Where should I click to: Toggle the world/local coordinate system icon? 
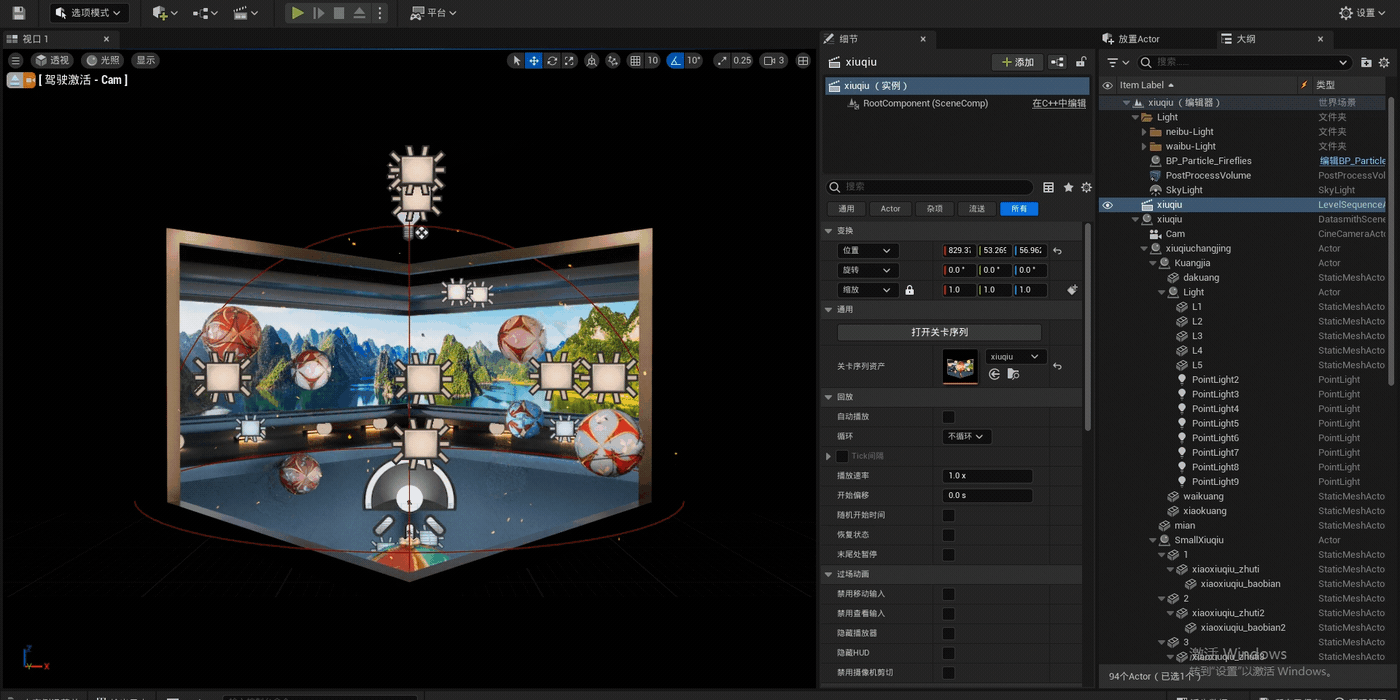pyautogui.click(x=592, y=61)
